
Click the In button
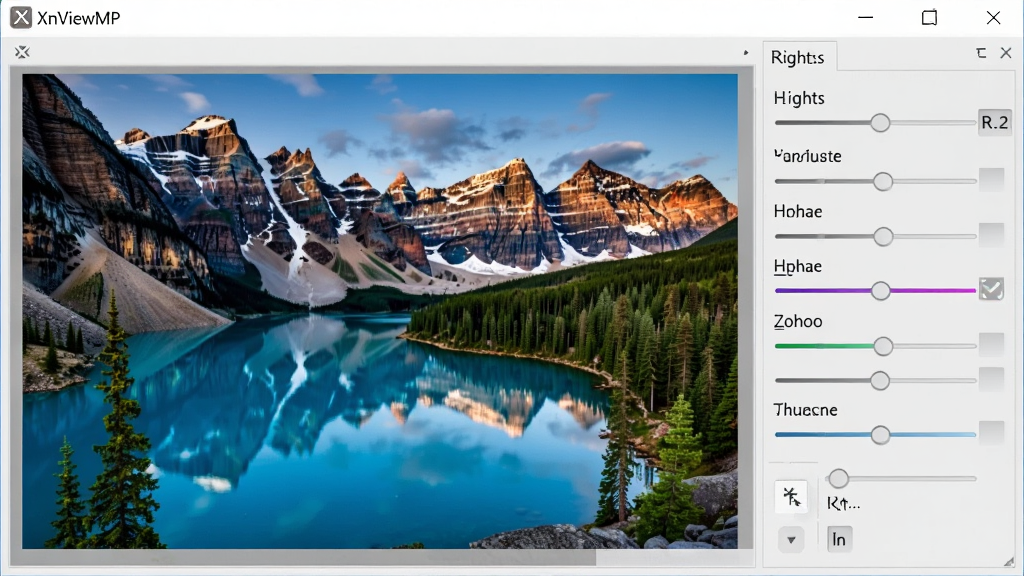coord(839,539)
